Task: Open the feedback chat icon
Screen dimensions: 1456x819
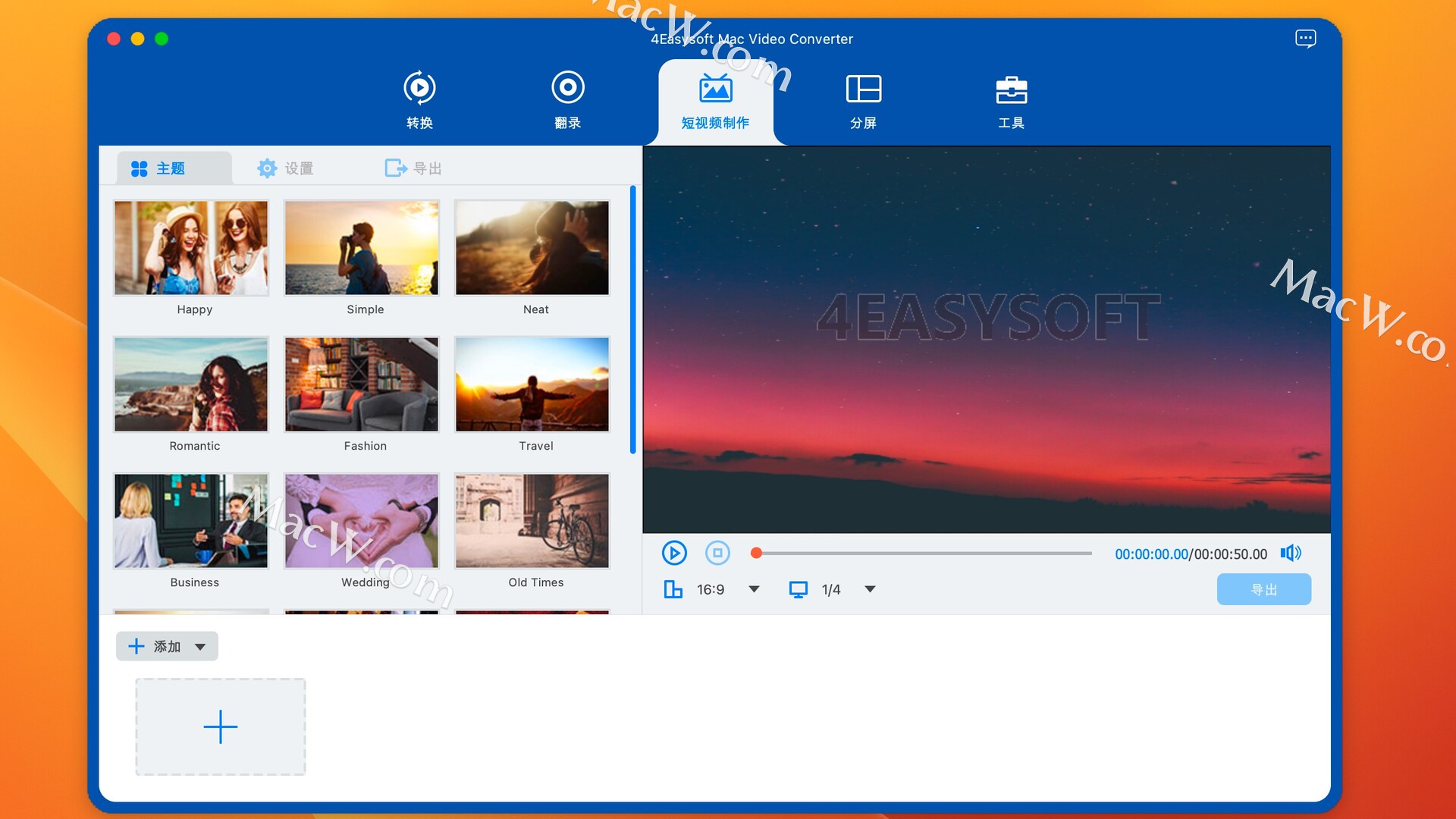Action: click(x=1305, y=39)
